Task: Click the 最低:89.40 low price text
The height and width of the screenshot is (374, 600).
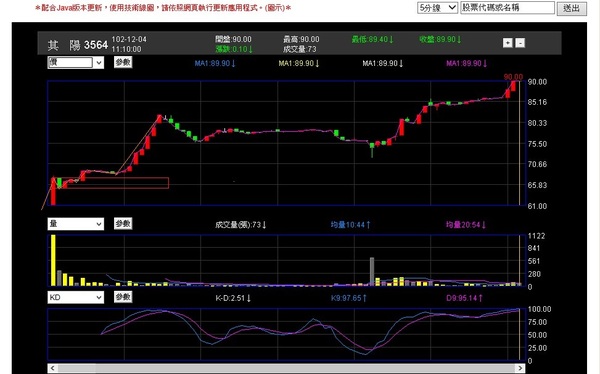Action: click(372, 39)
